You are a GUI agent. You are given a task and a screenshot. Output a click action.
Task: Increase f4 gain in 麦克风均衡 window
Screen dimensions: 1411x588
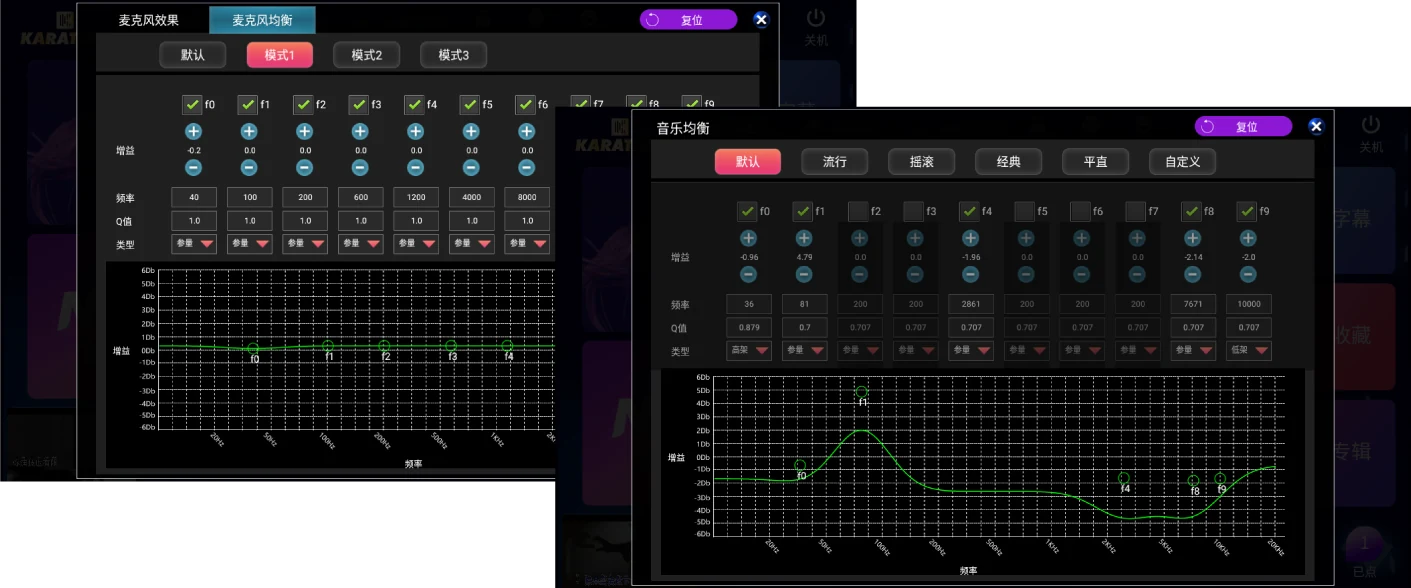(416, 131)
